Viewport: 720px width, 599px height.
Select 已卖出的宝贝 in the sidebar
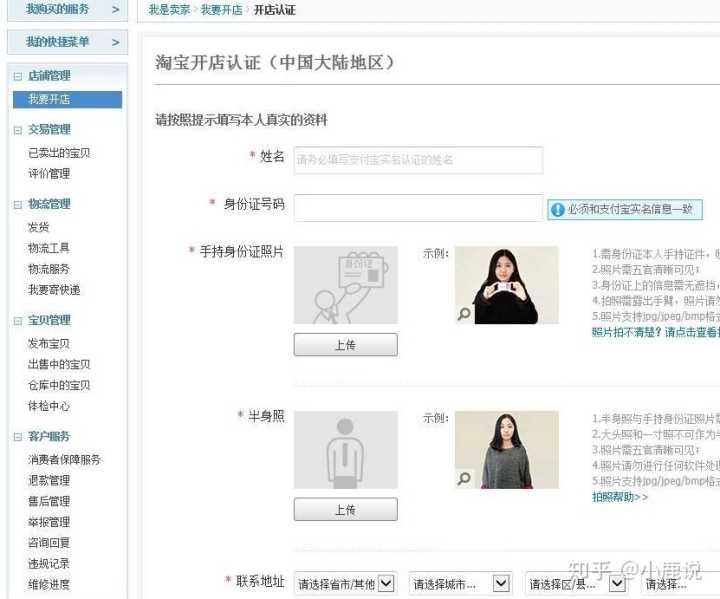pyautogui.click(x=59, y=153)
